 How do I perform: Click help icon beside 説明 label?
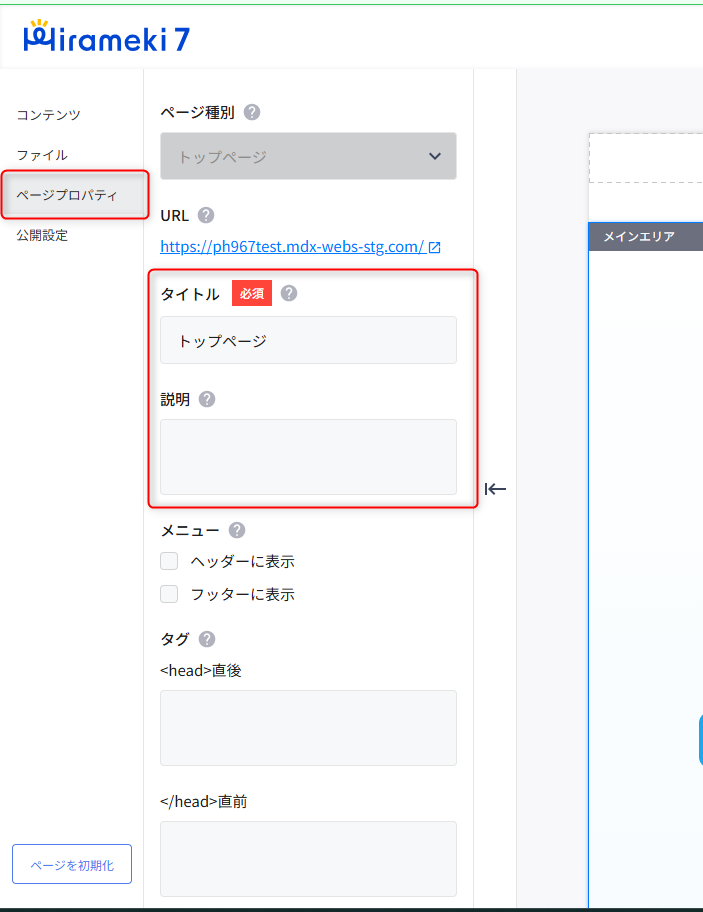(x=207, y=399)
